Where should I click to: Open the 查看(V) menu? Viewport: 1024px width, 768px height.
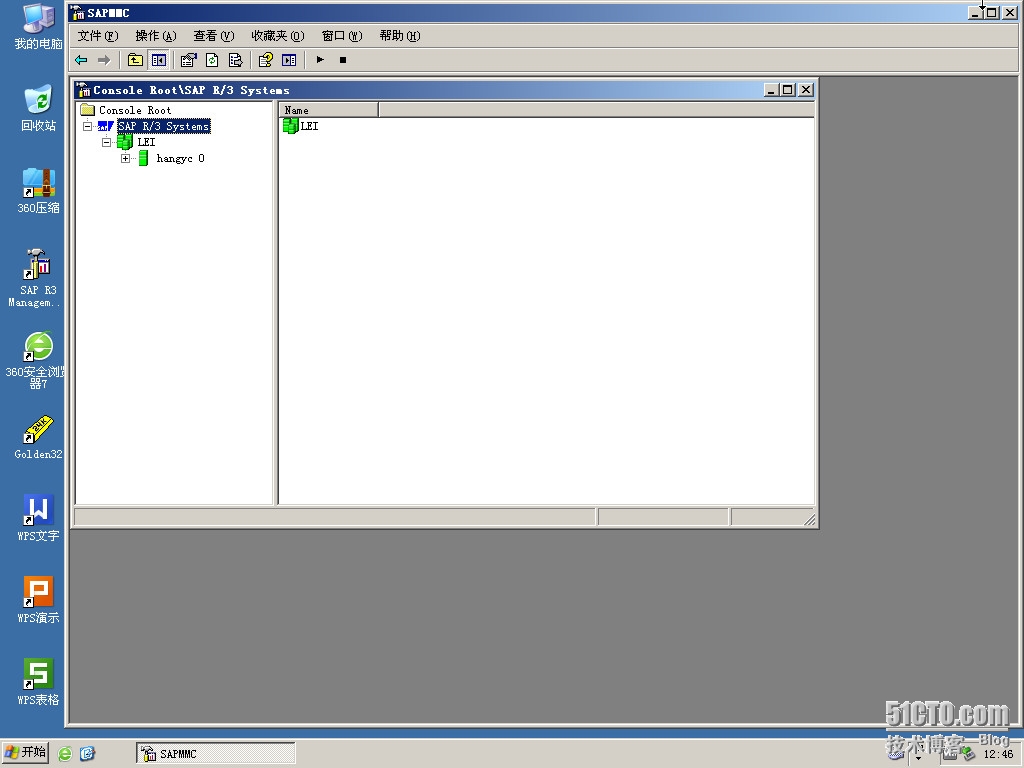214,36
